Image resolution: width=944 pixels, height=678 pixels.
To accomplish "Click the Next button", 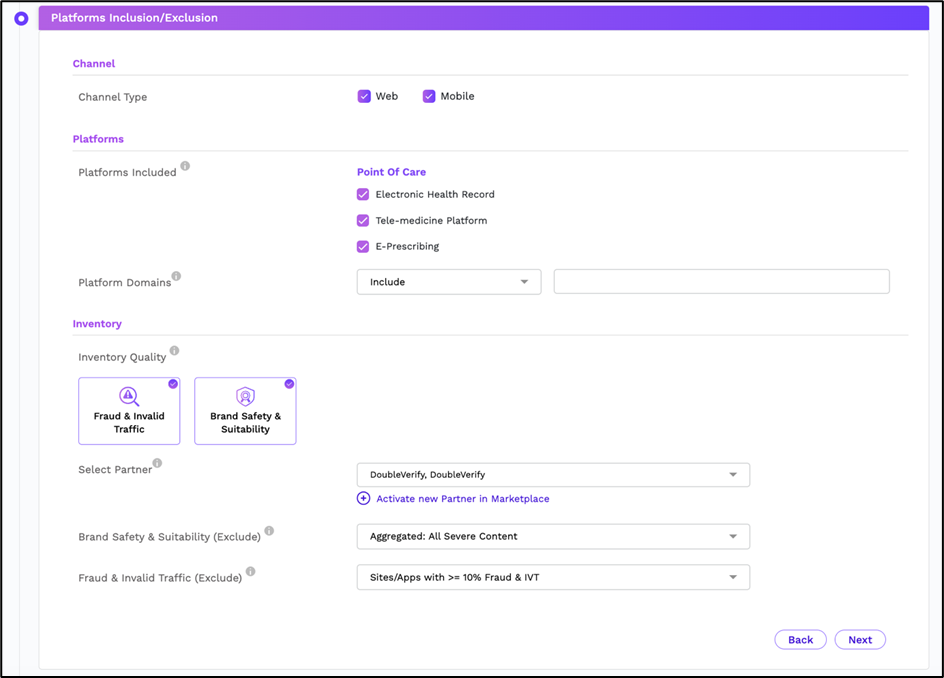I will 860,639.
